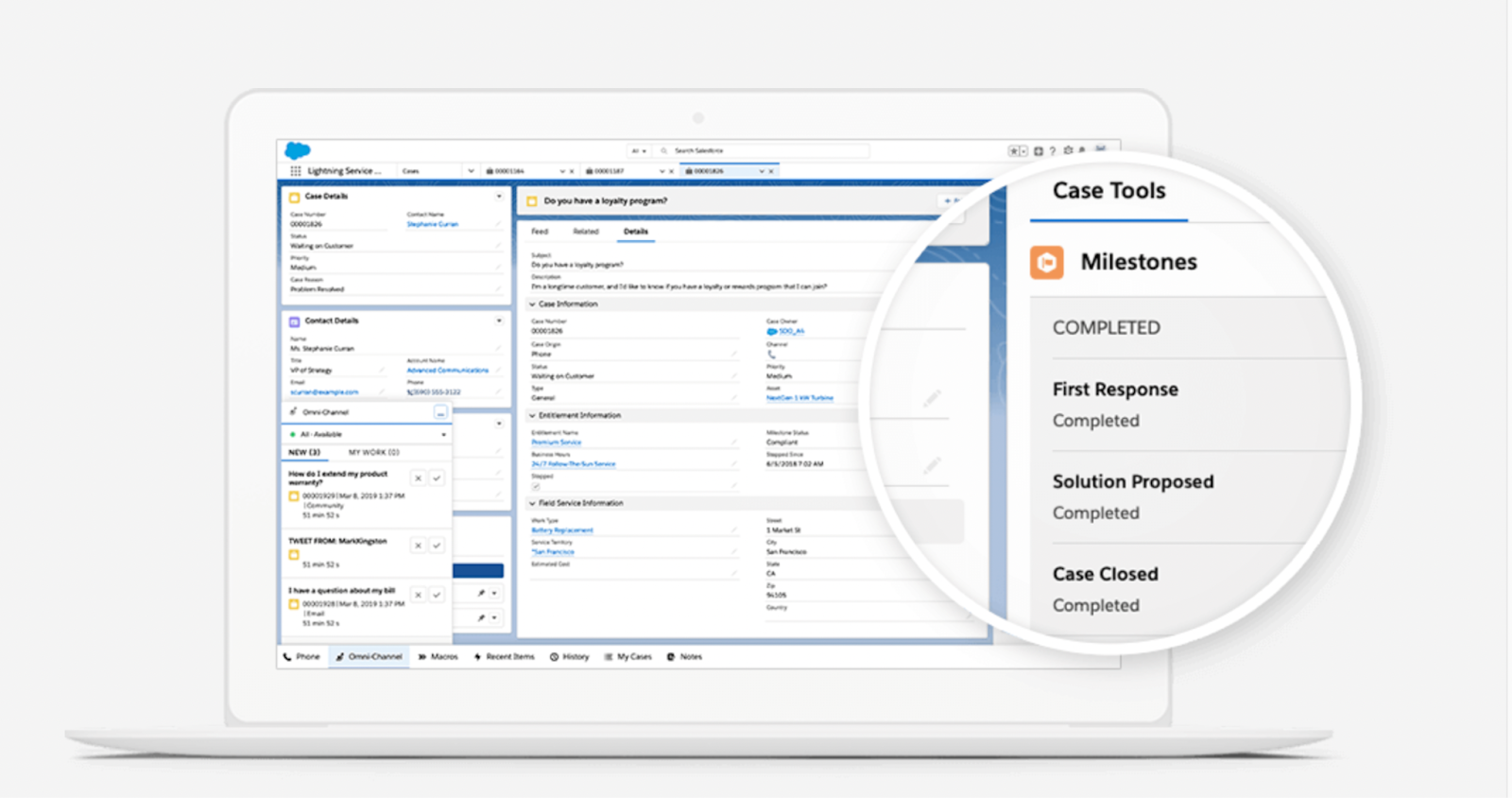
Task: Open the Contact Details card menu arrow
Action: pos(499,321)
